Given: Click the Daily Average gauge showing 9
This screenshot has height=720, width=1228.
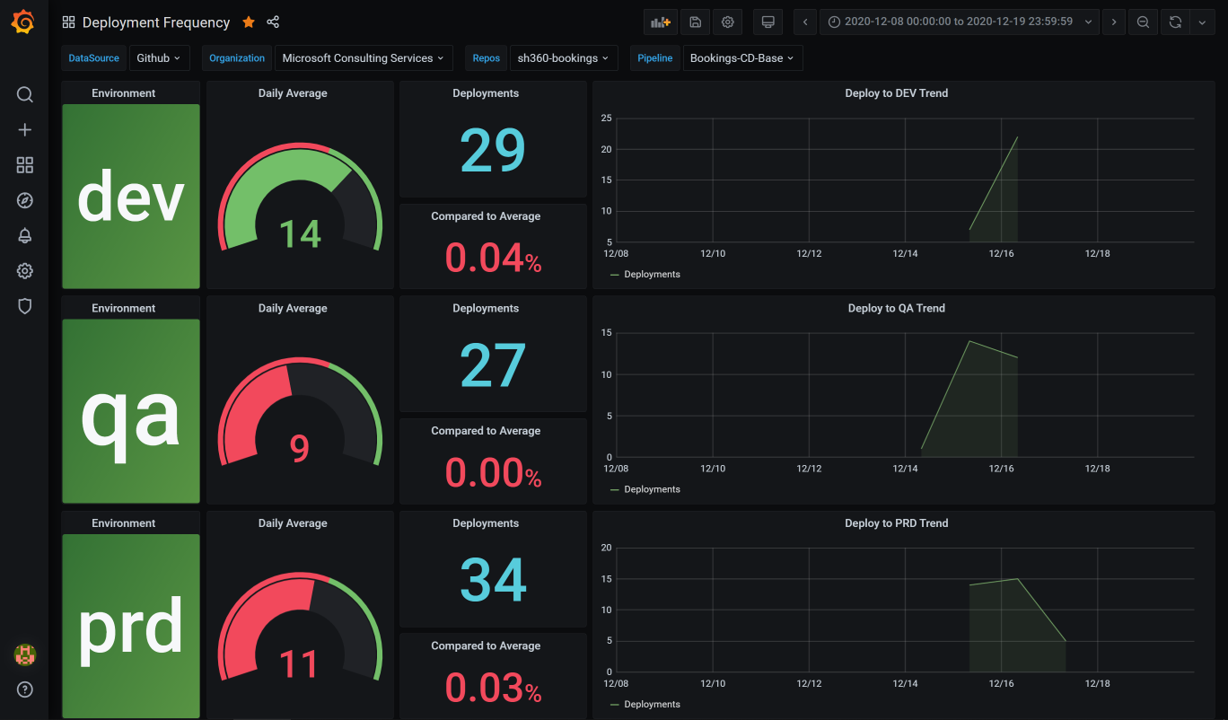Looking at the screenshot, I should tap(300, 412).
